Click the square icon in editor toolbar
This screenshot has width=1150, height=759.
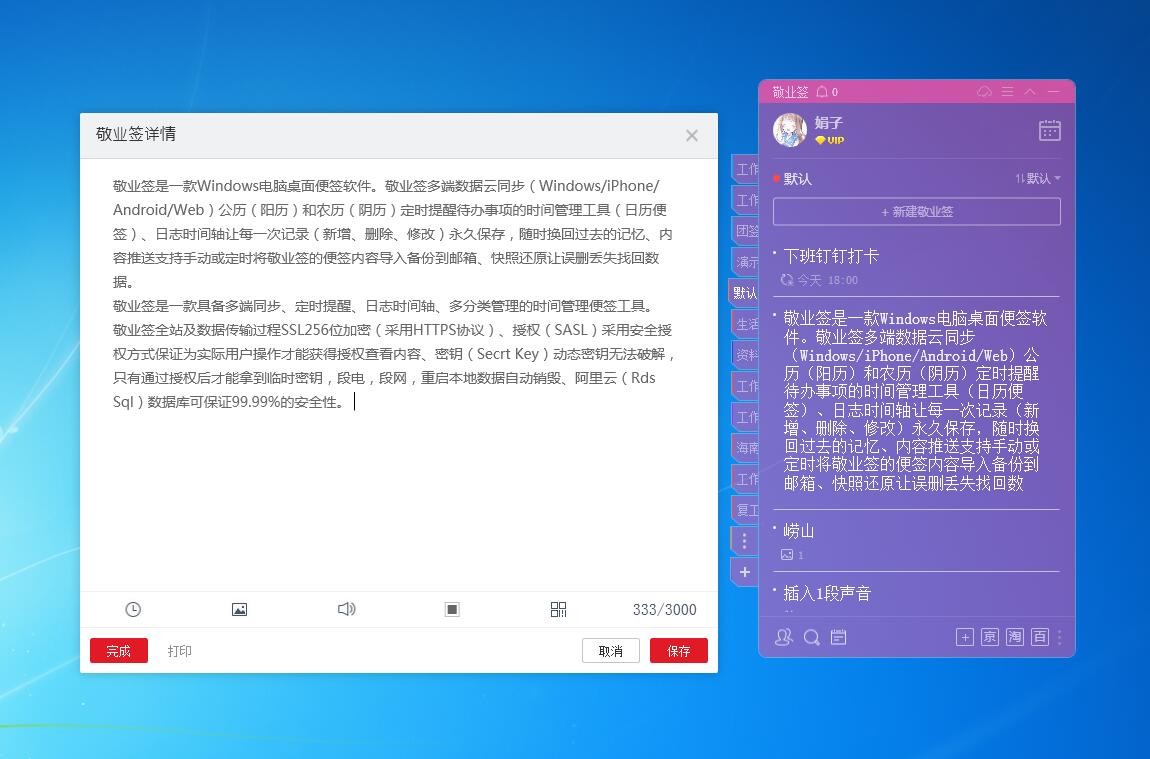(x=453, y=609)
